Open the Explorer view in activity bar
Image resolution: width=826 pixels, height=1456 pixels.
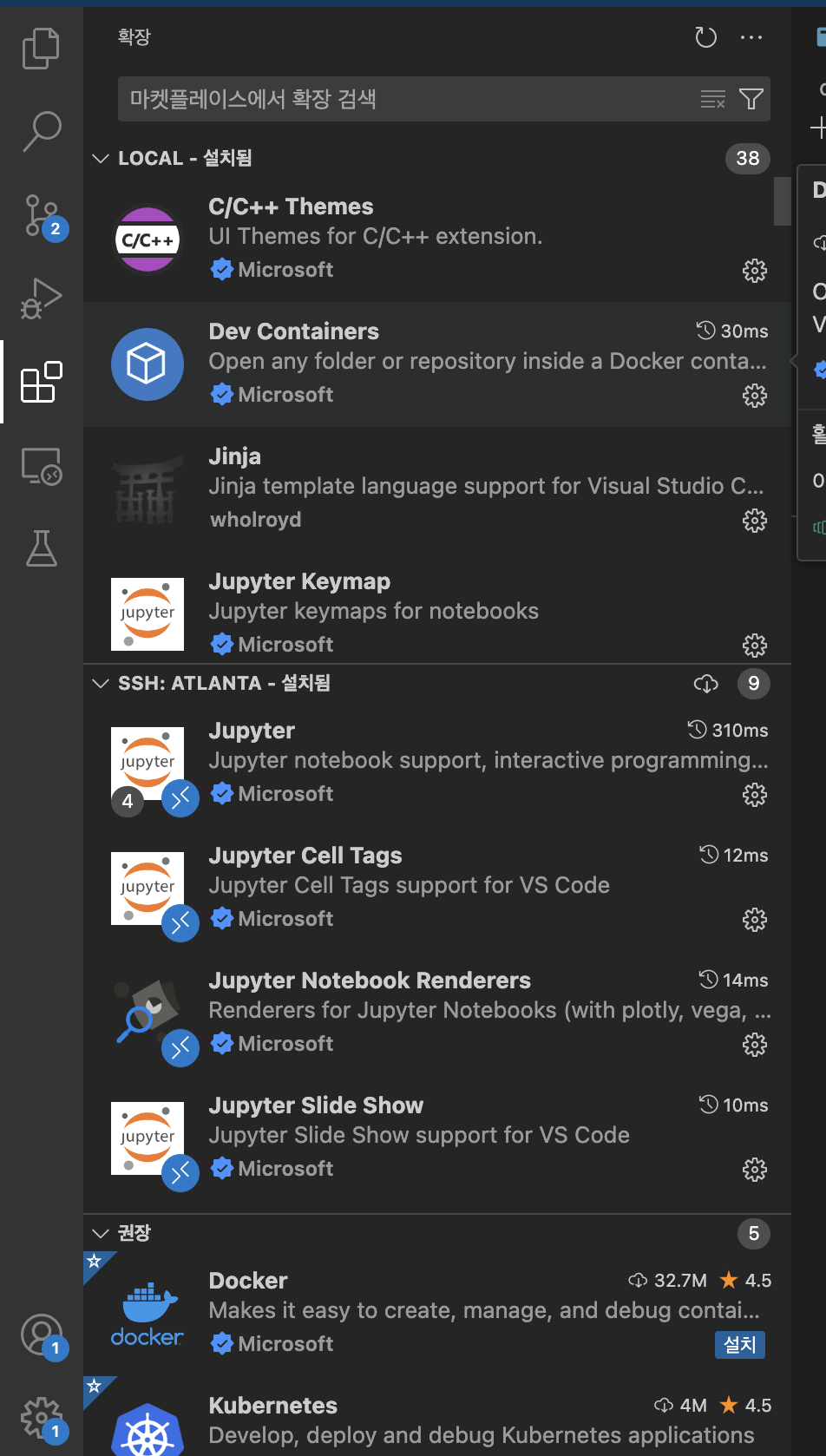click(41, 48)
